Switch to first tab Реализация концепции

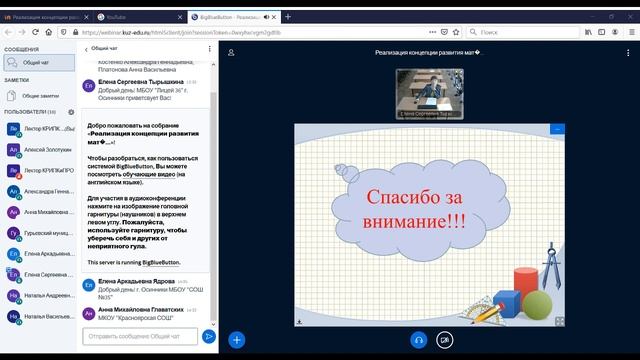pyautogui.click(x=46, y=17)
